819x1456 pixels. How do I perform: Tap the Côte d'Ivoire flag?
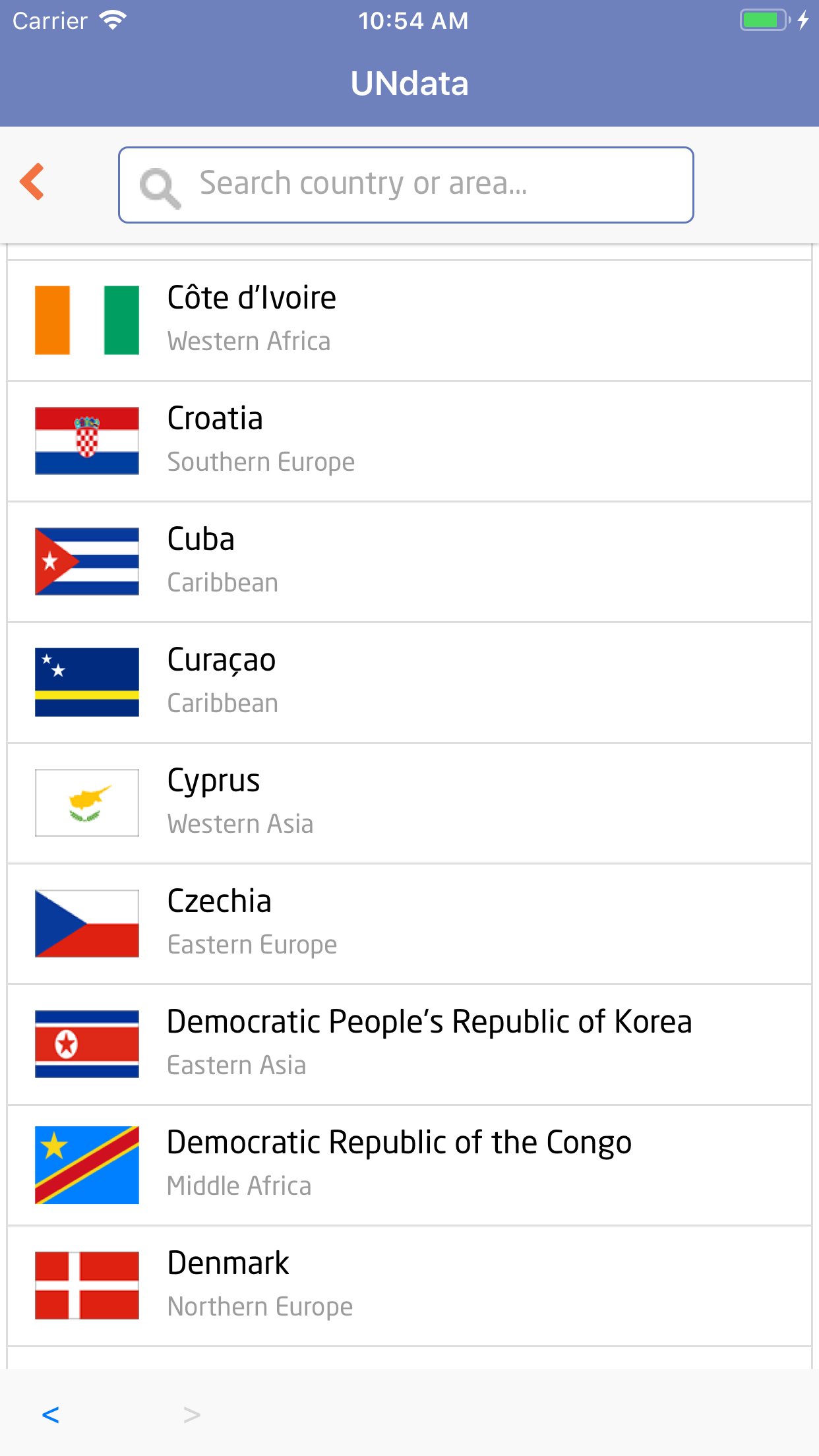point(87,320)
